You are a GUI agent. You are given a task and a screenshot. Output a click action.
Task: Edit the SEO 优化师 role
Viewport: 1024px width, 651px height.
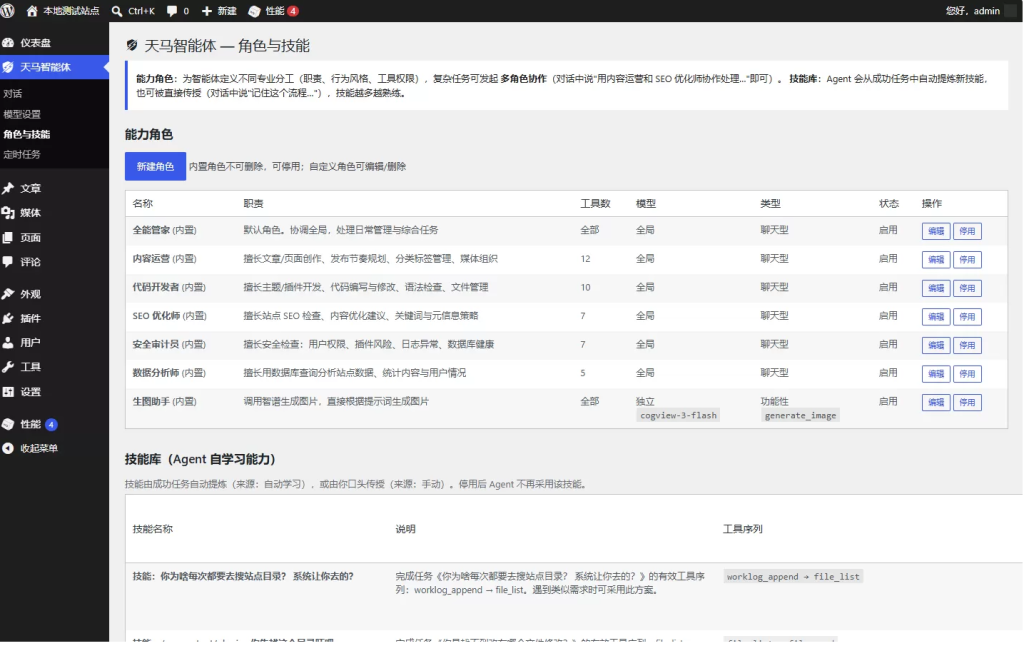936,317
